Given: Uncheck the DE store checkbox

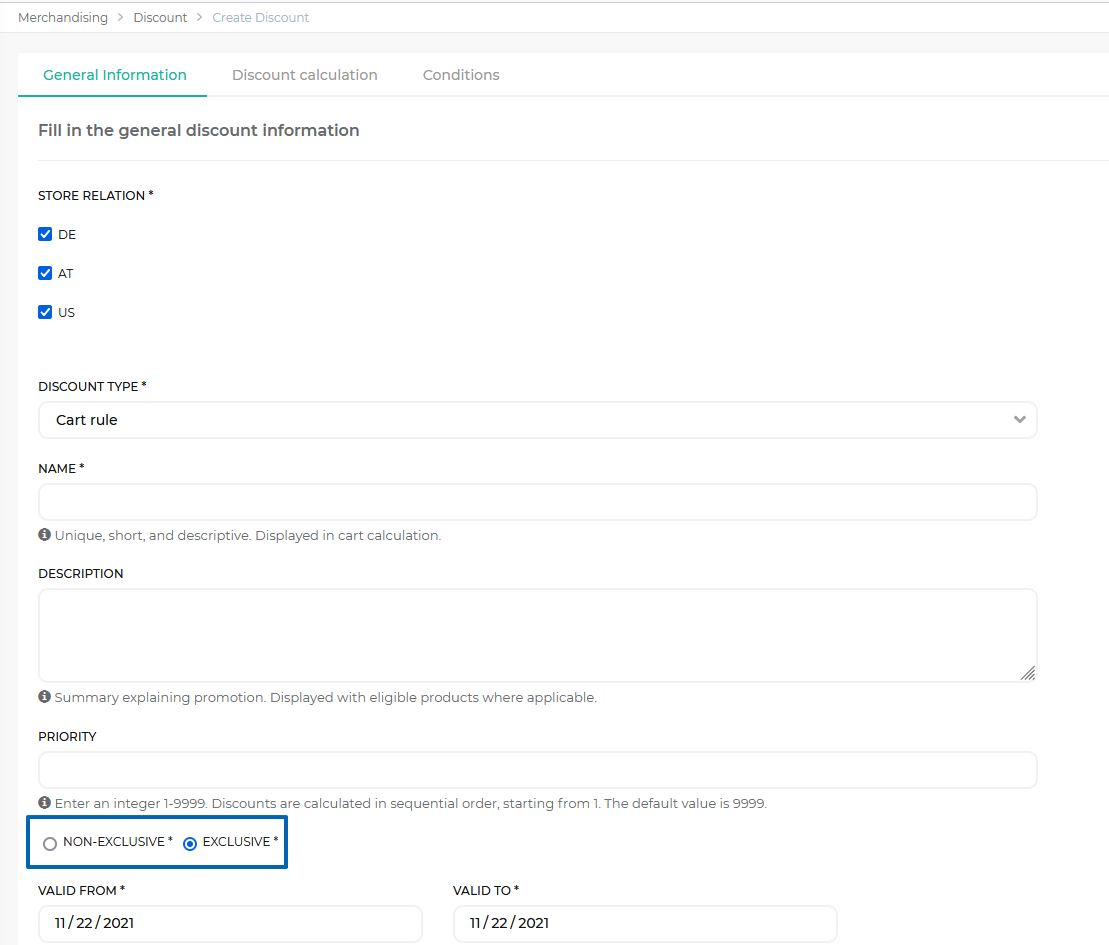Looking at the screenshot, I should pos(45,234).
